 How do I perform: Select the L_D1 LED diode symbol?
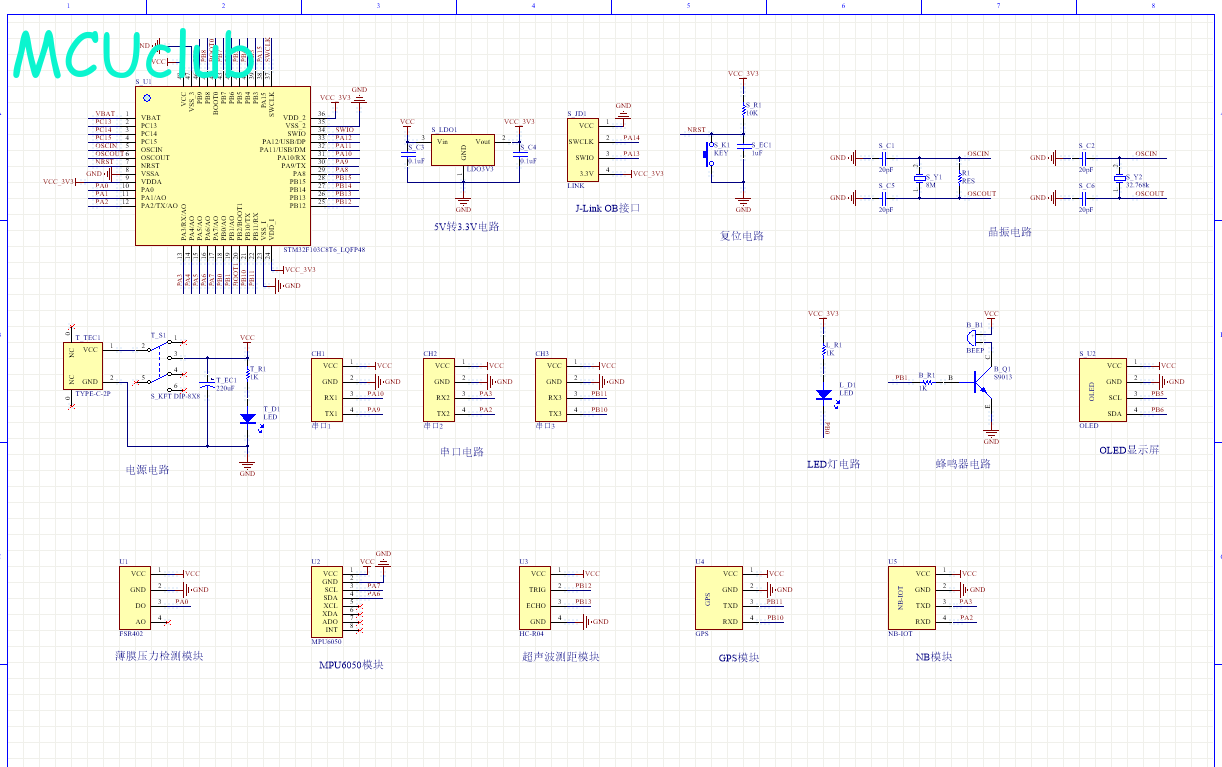tap(824, 395)
